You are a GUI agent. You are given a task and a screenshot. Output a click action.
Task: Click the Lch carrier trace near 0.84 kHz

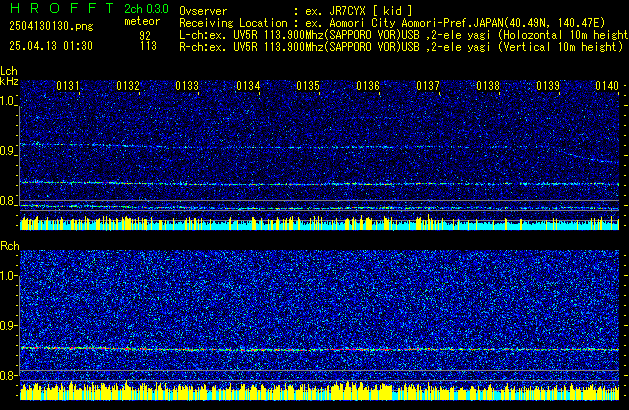[319, 184]
